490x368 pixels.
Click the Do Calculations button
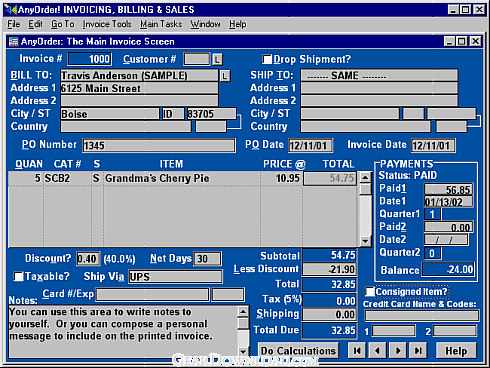click(298, 351)
